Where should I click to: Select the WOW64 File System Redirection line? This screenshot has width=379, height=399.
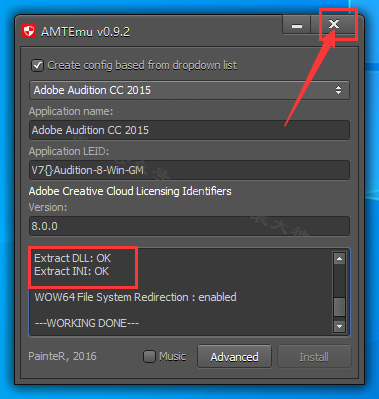[135, 297]
